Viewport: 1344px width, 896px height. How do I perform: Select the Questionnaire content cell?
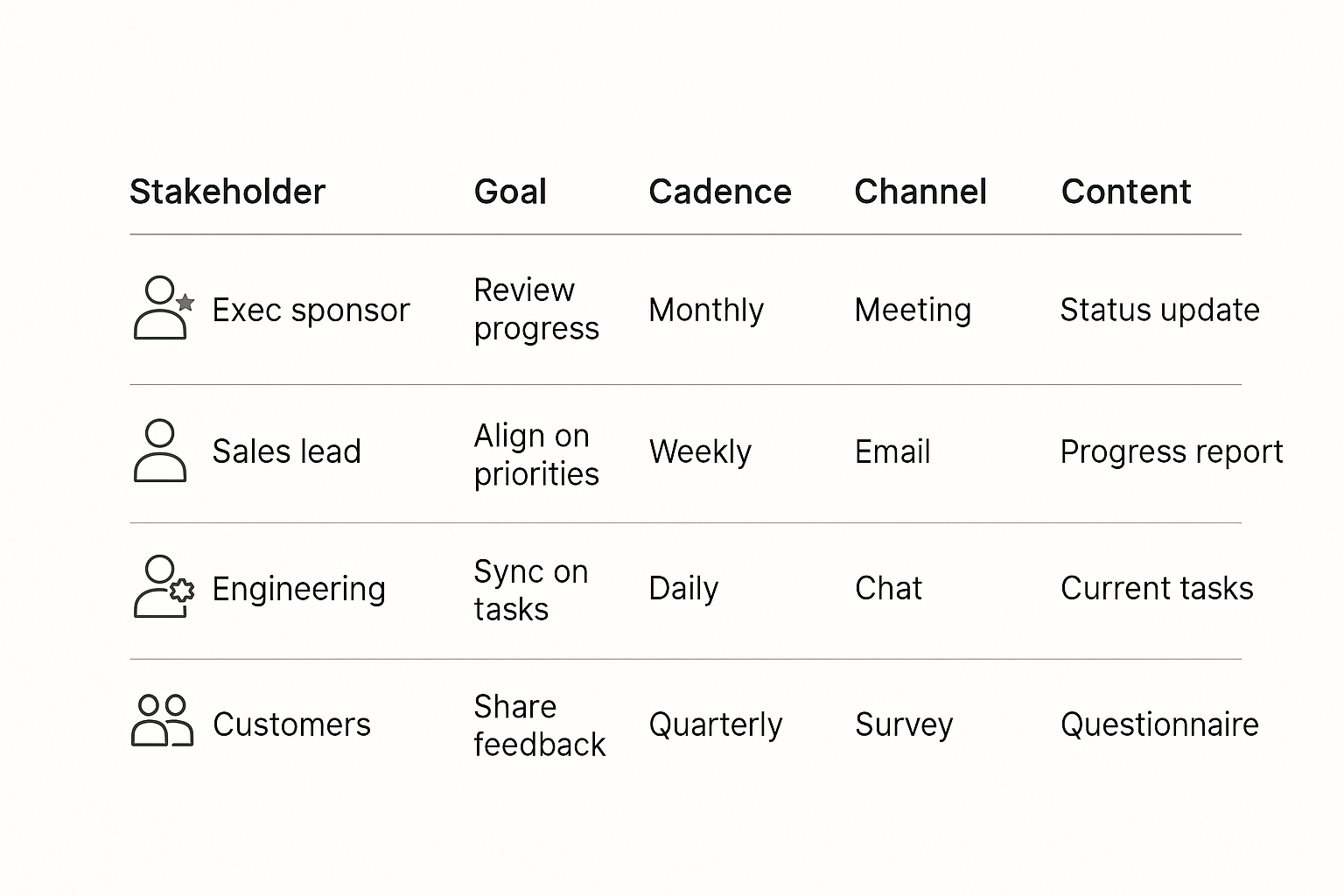click(1159, 724)
